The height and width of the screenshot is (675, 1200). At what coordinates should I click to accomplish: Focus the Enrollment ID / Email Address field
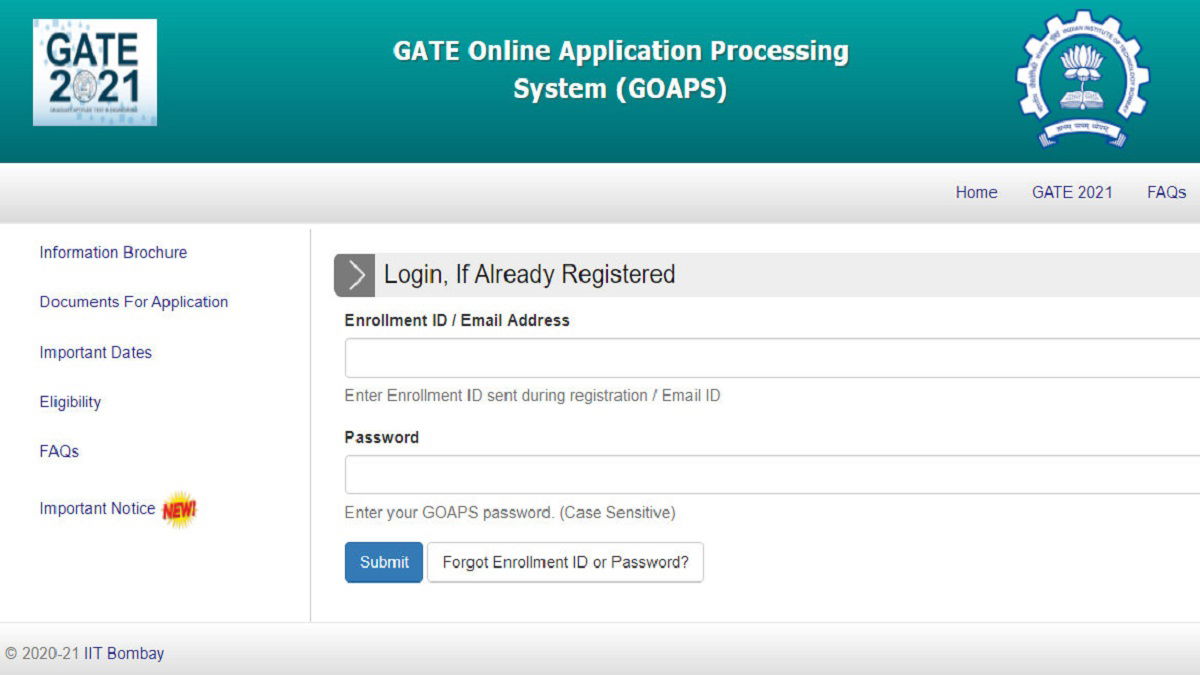point(772,358)
